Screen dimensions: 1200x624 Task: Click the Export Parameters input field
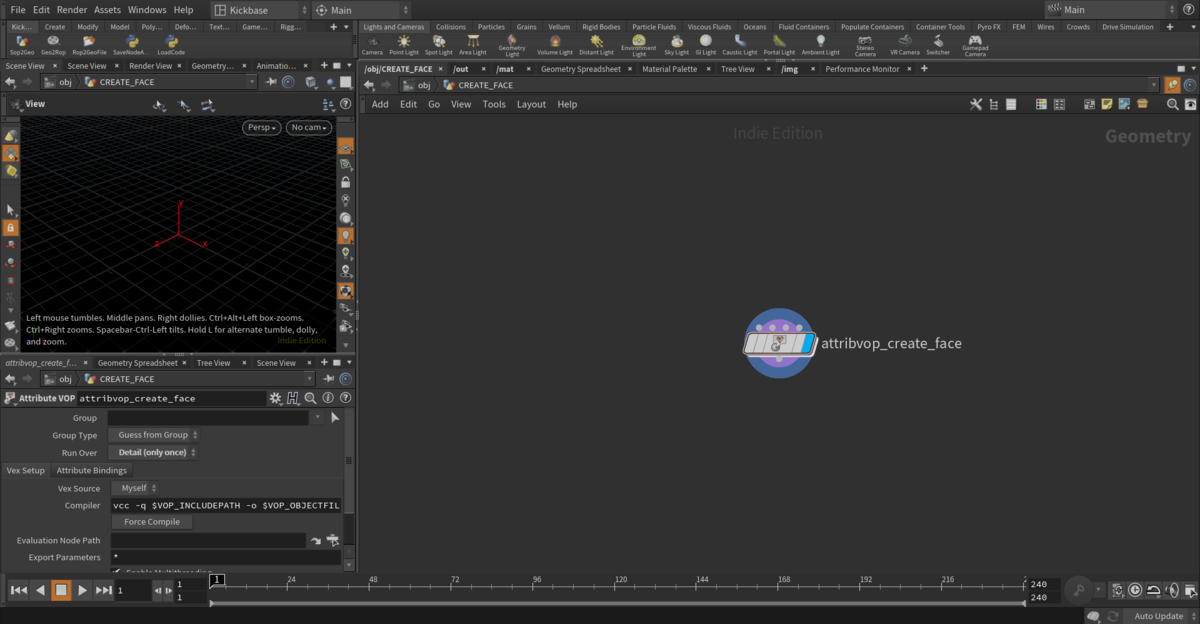(x=226, y=557)
